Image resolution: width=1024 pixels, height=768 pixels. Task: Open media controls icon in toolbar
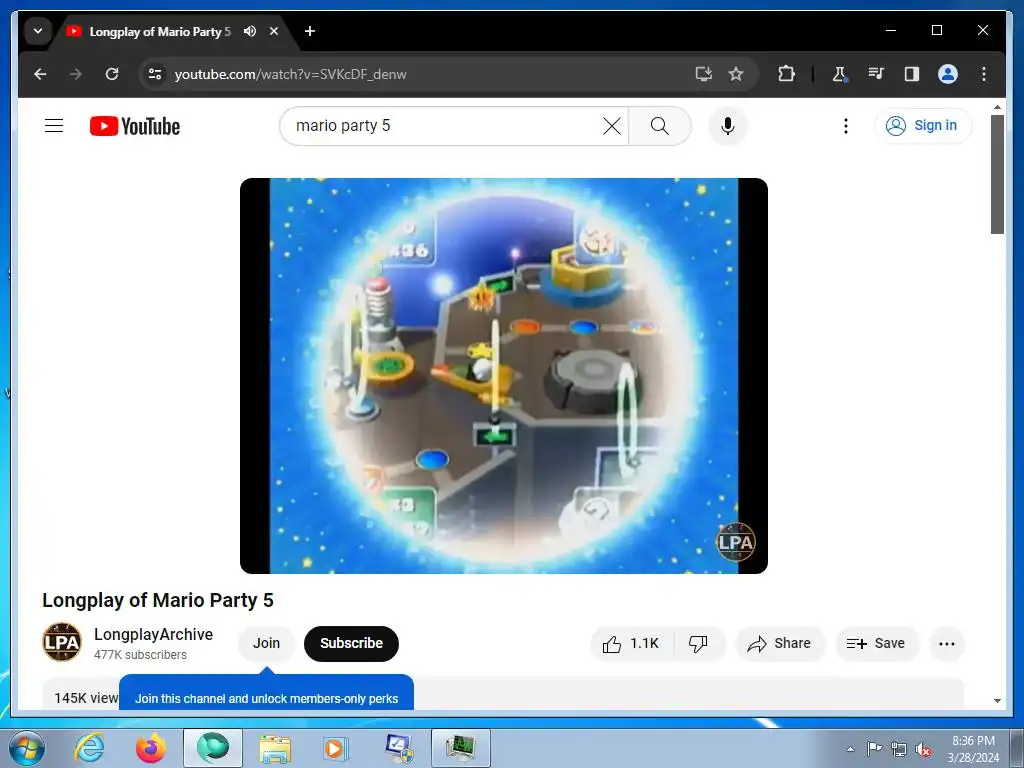tap(876, 74)
